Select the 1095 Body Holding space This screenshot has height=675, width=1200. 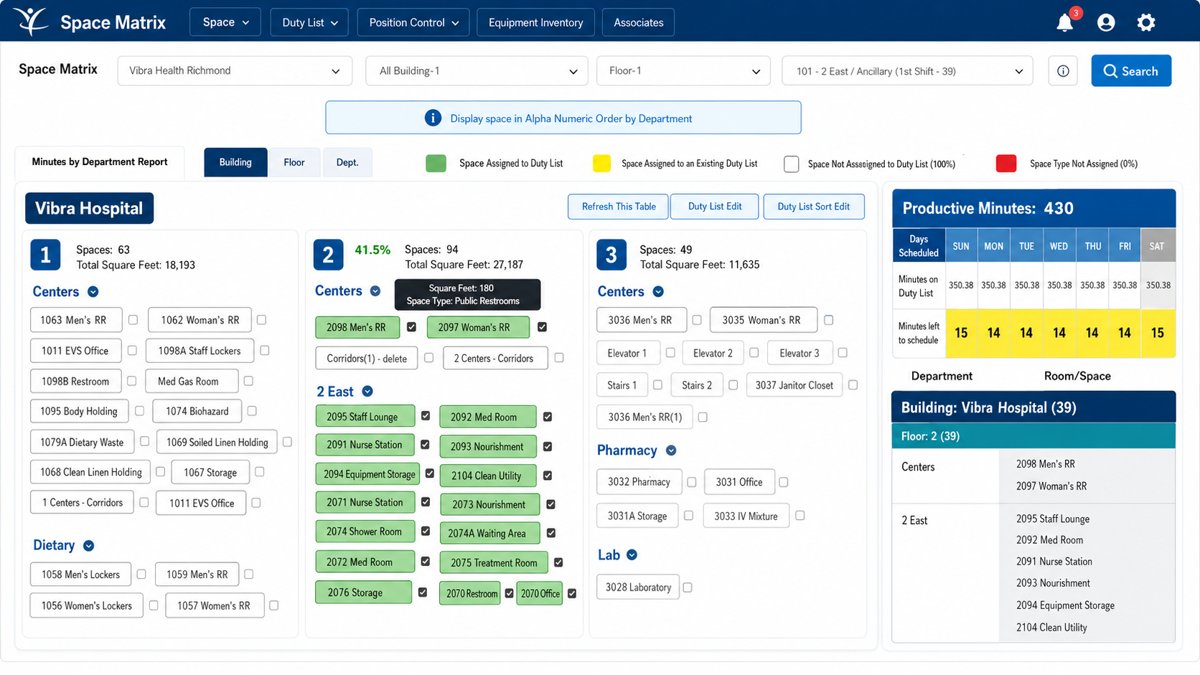click(79, 411)
